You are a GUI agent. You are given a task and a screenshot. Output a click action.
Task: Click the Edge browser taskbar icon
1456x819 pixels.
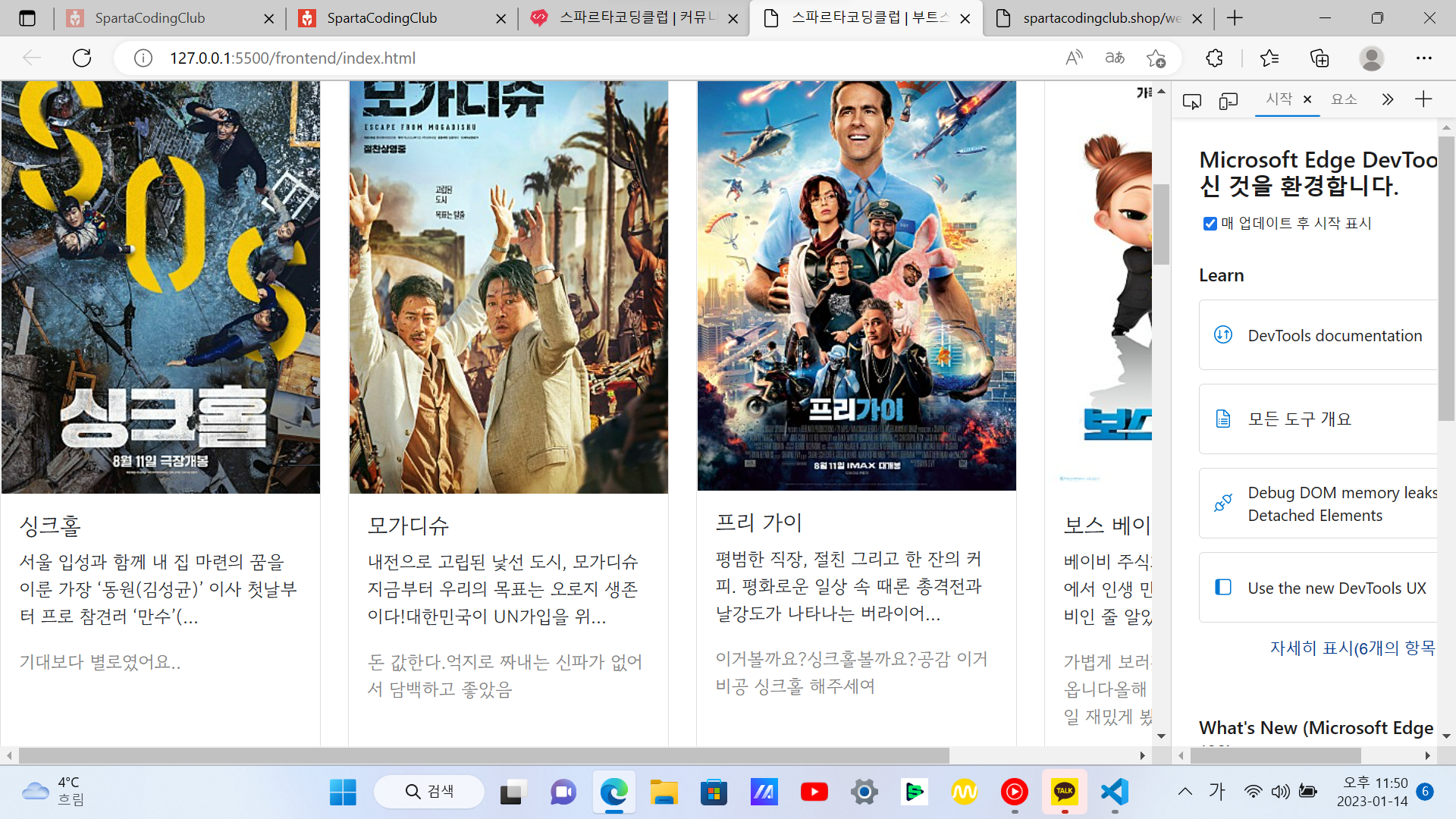click(x=613, y=792)
